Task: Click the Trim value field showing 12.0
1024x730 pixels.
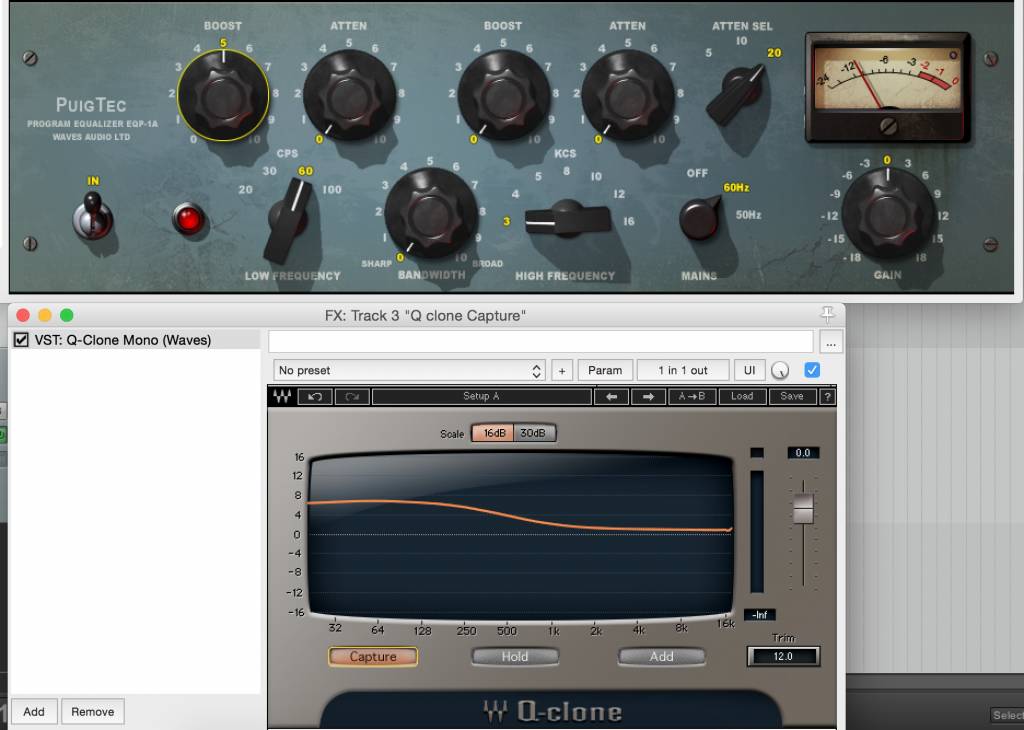Action: 783,656
